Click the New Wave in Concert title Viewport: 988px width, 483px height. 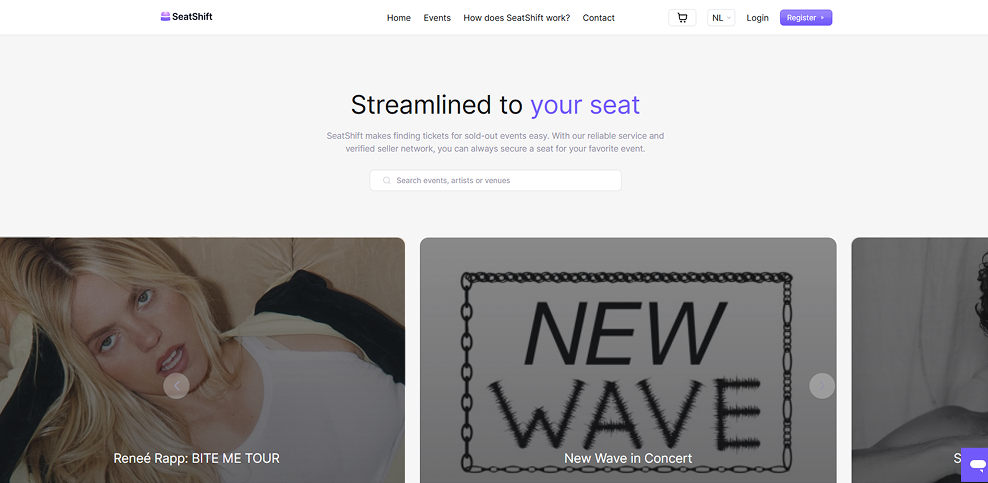[628, 458]
